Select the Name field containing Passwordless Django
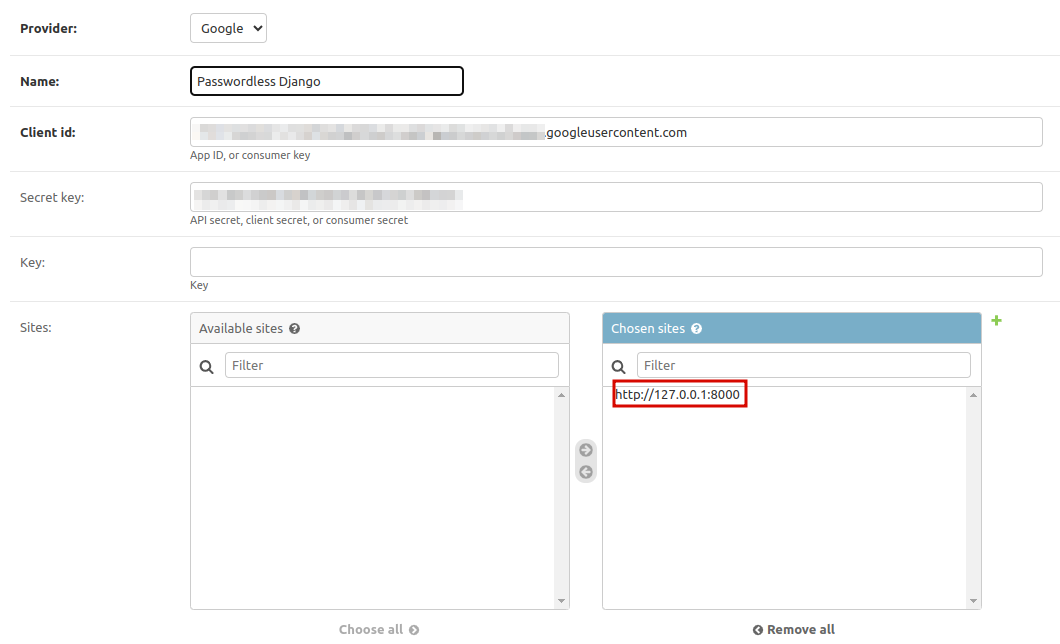 pyautogui.click(x=326, y=81)
